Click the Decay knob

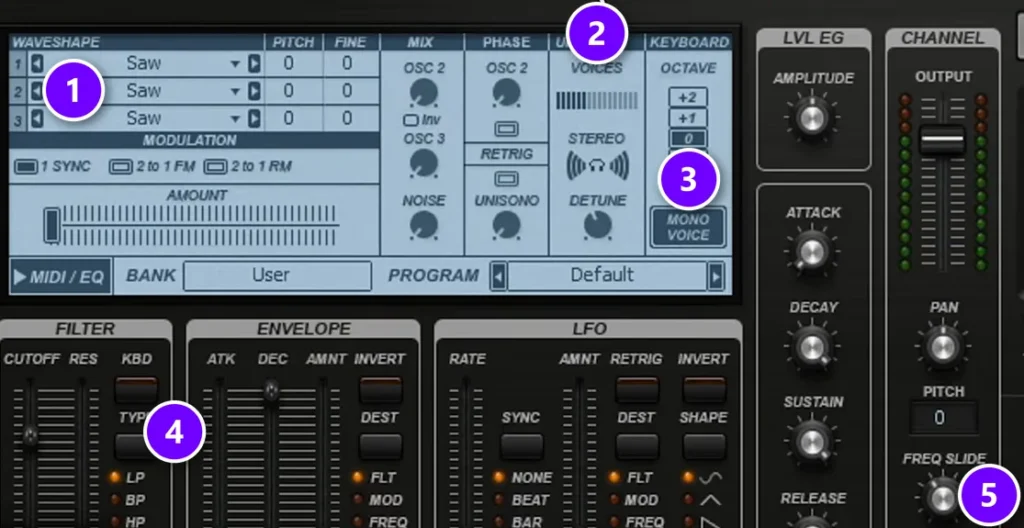(x=812, y=346)
